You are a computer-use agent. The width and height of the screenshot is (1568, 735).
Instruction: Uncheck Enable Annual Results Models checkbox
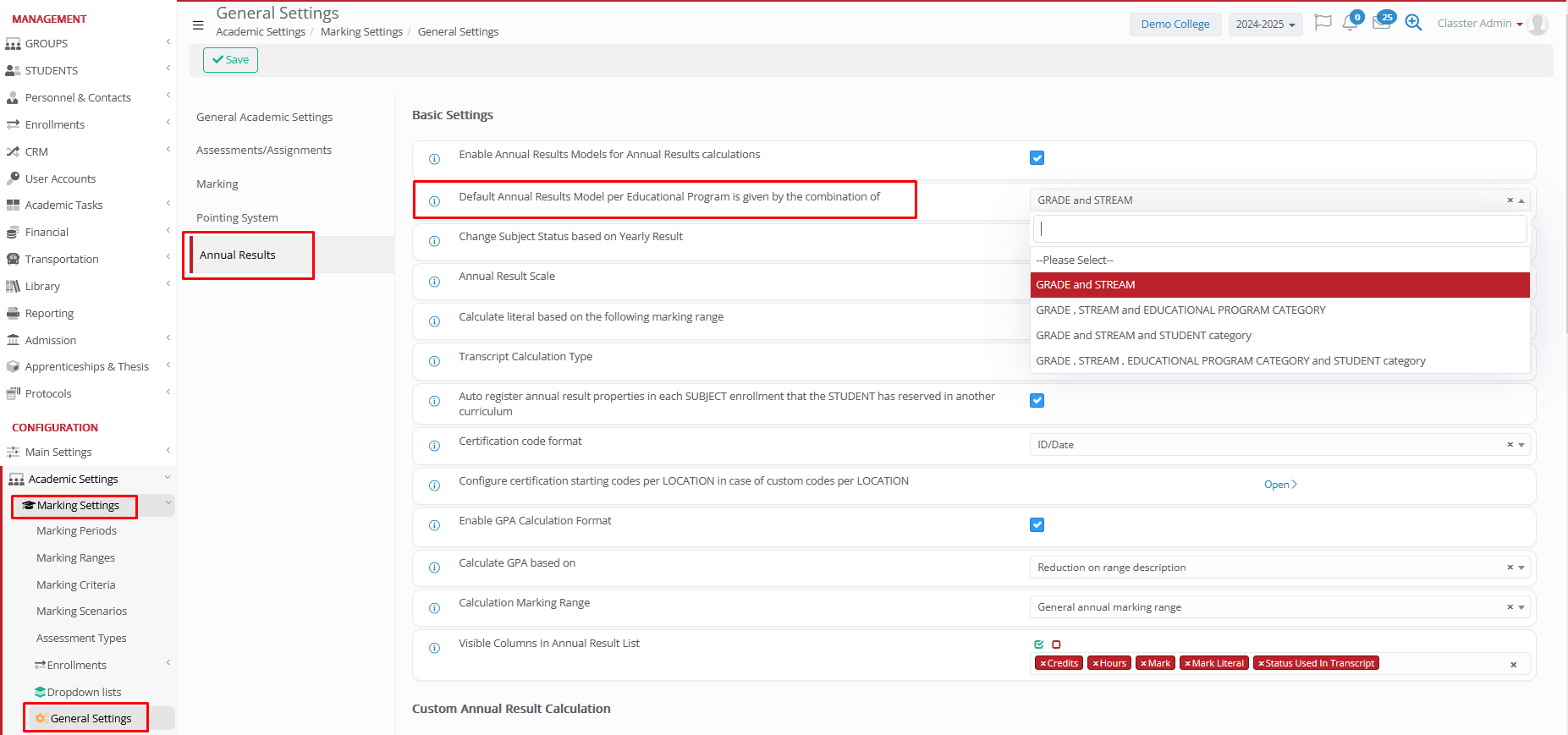(x=1037, y=158)
